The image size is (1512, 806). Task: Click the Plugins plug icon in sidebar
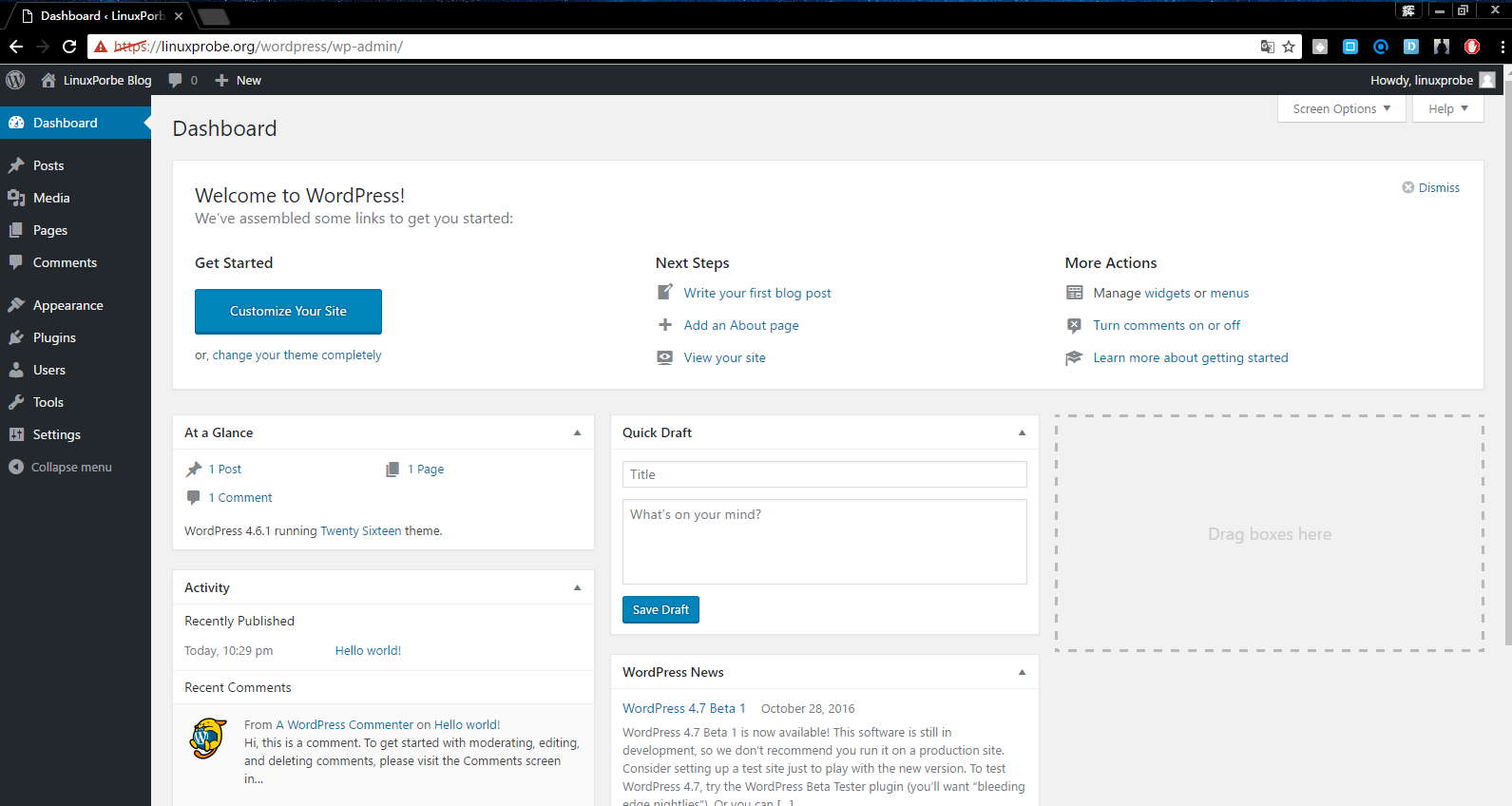(x=16, y=337)
